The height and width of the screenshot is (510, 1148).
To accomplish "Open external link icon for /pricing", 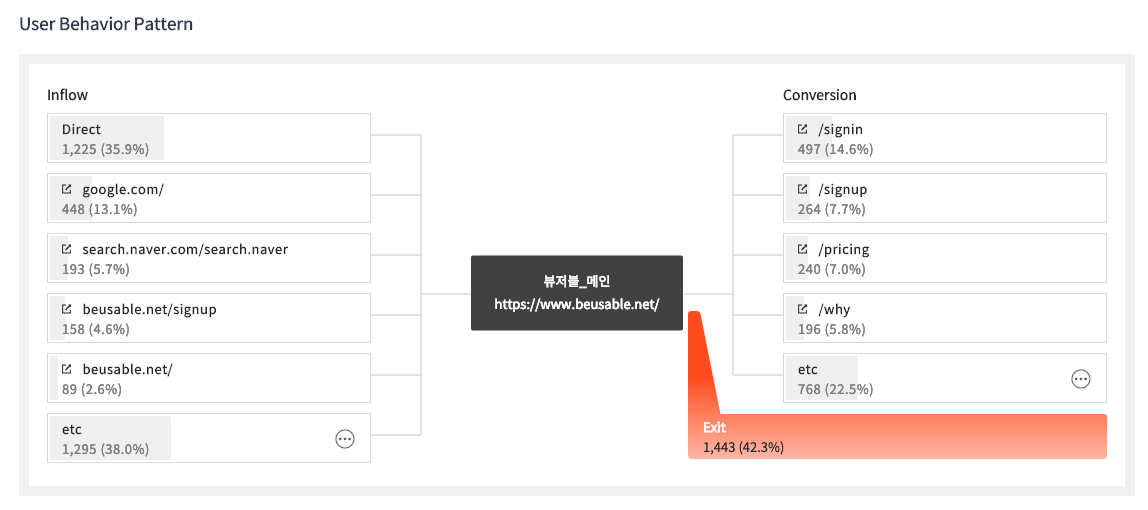I will 803,249.
